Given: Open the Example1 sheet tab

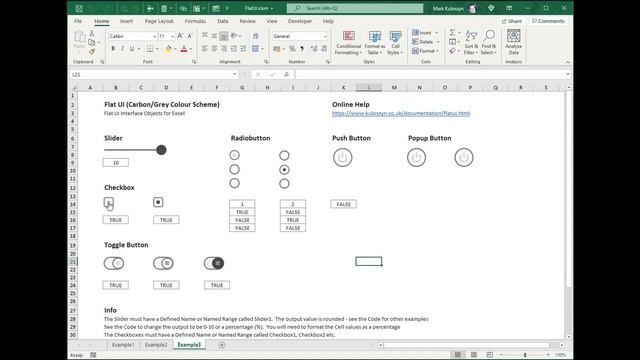Looking at the screenshot, I should click(123, 345).
